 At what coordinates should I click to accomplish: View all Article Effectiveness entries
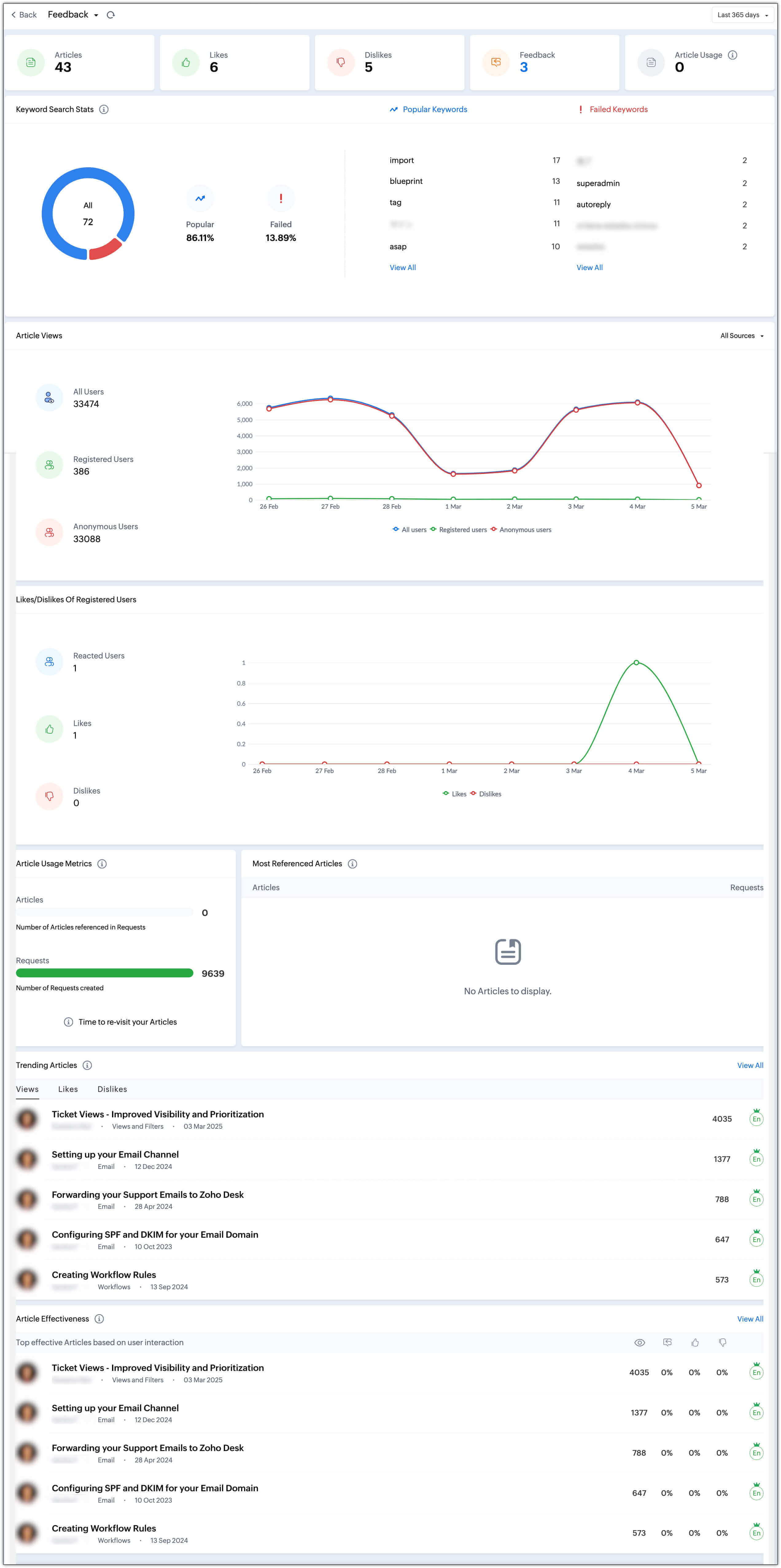[x=750, y=1318]
